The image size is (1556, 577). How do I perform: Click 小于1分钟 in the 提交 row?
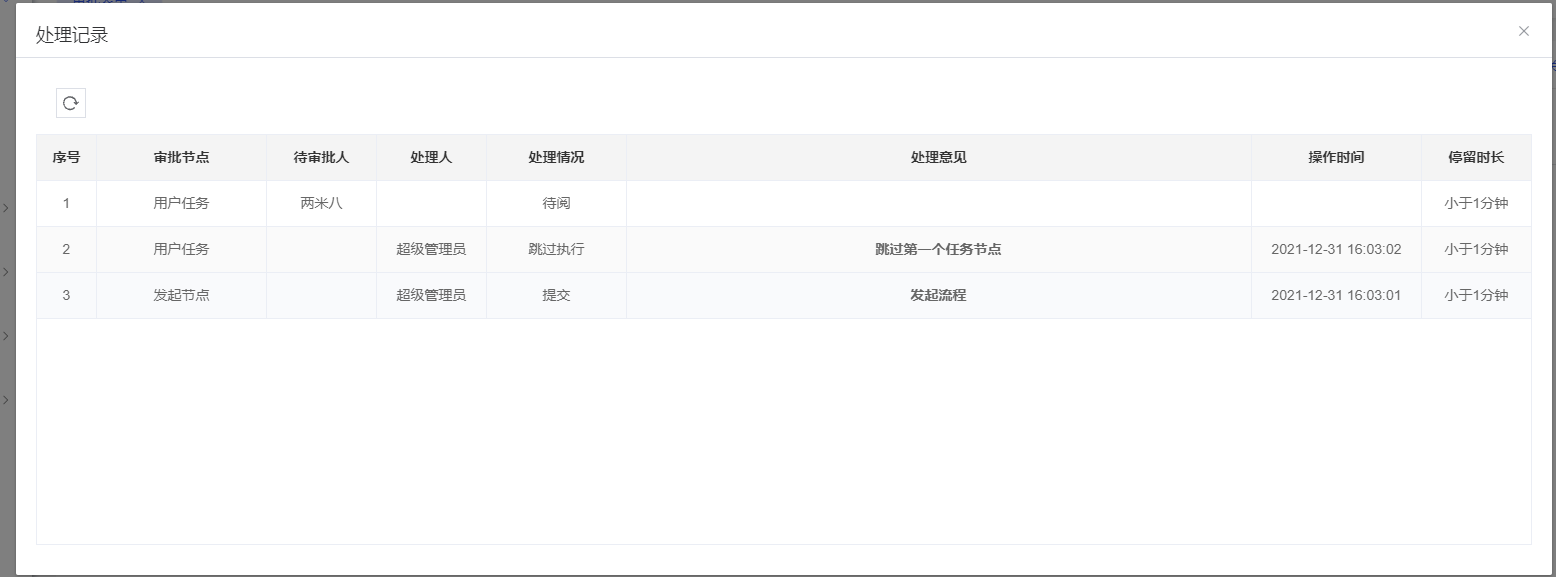point(1476,296)
